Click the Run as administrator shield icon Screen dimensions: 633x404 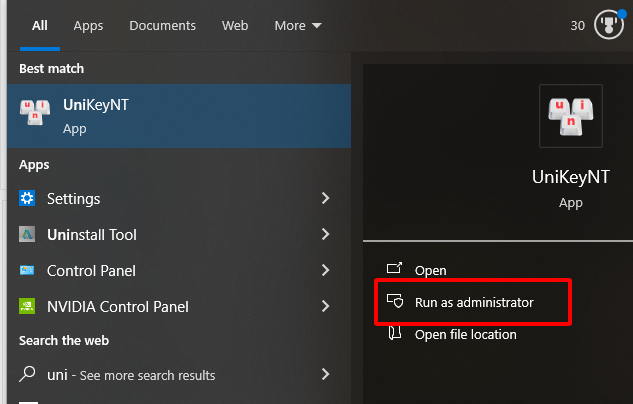coord(395,301)
